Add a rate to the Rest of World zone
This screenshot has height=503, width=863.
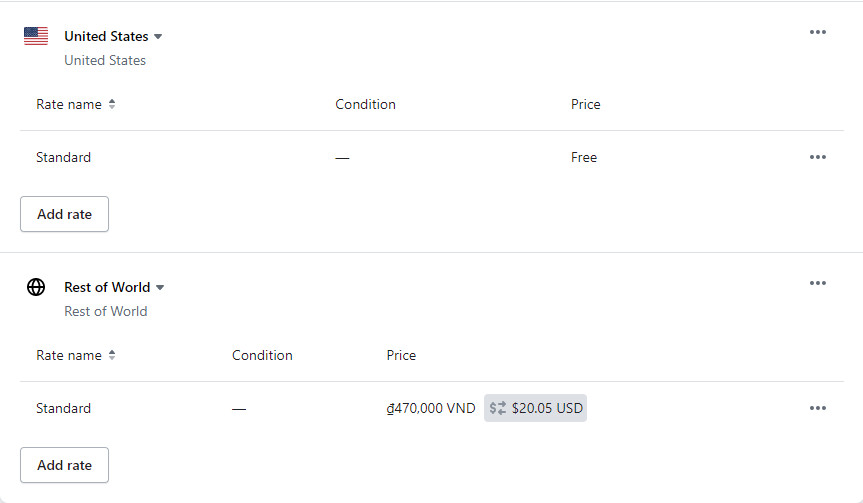tap(64, 465)
